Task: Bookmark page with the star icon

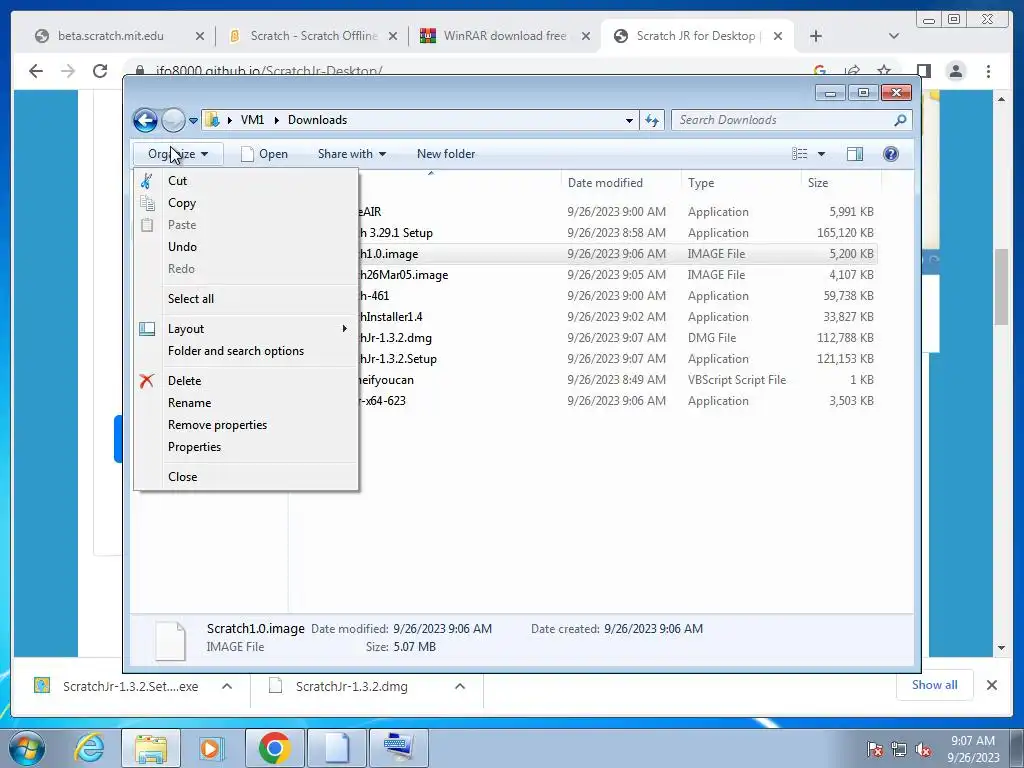Action: click(x=884, y=70)
